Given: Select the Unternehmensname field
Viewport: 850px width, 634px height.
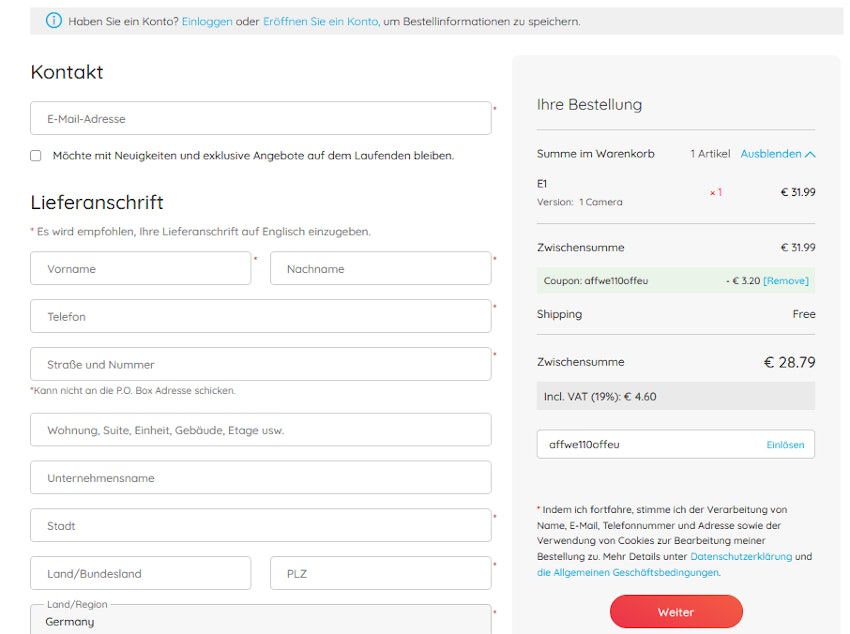Looking at the screenshot, I should (260, 478).
